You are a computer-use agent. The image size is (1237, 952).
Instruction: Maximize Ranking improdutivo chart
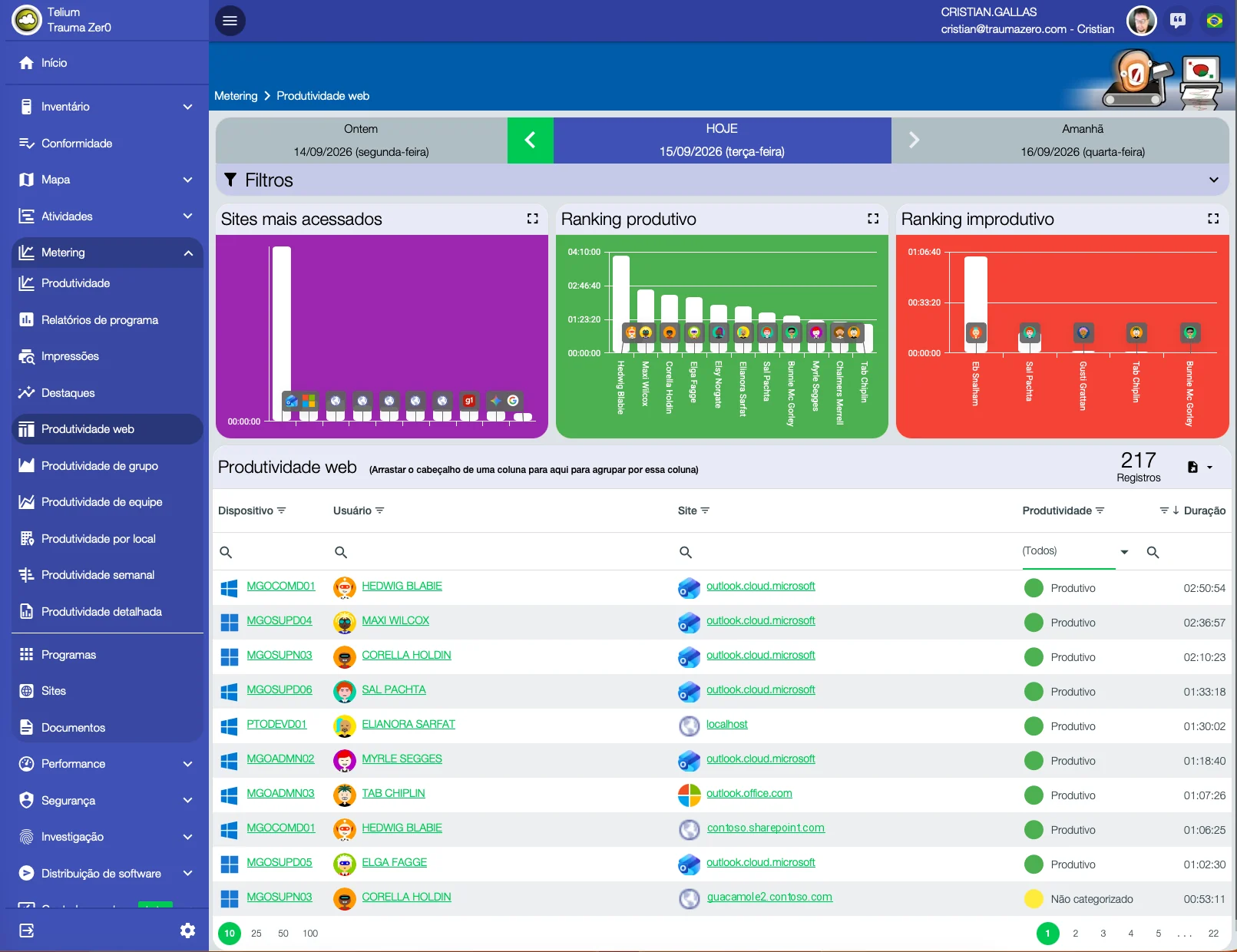click(1213, 219)
